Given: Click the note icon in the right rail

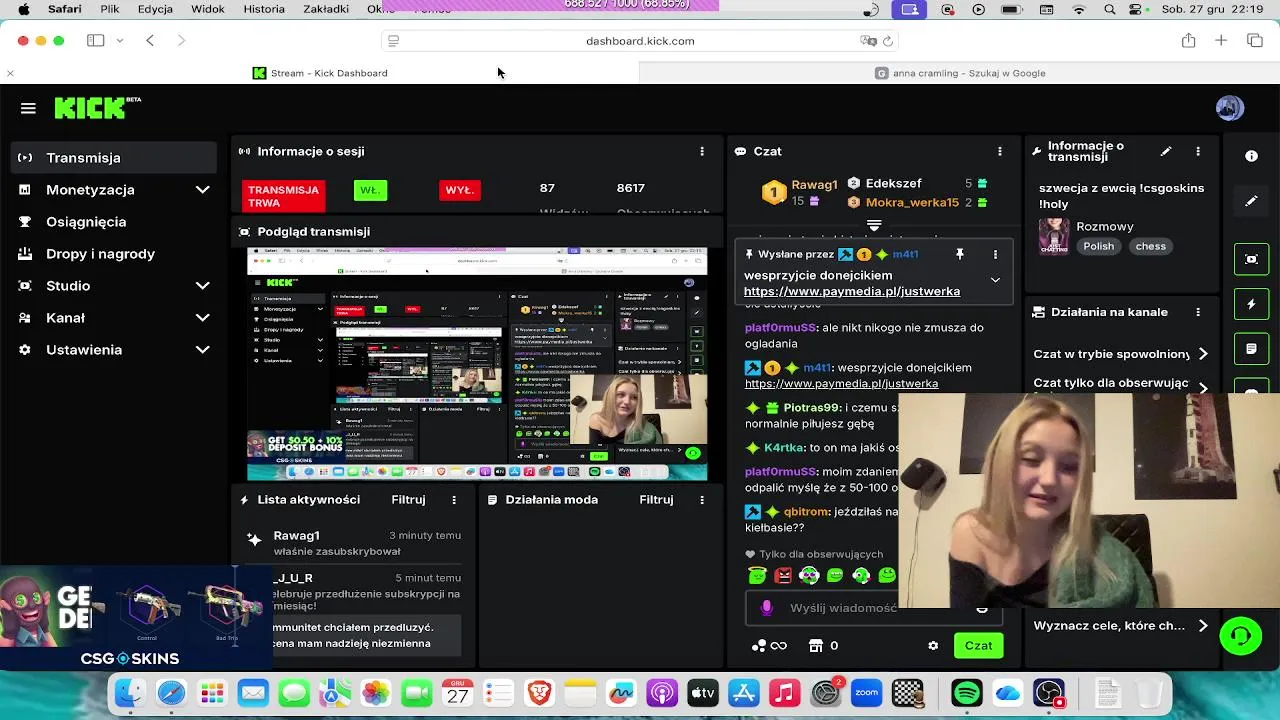Looking at the screenshot, I should coord(1251,349).
